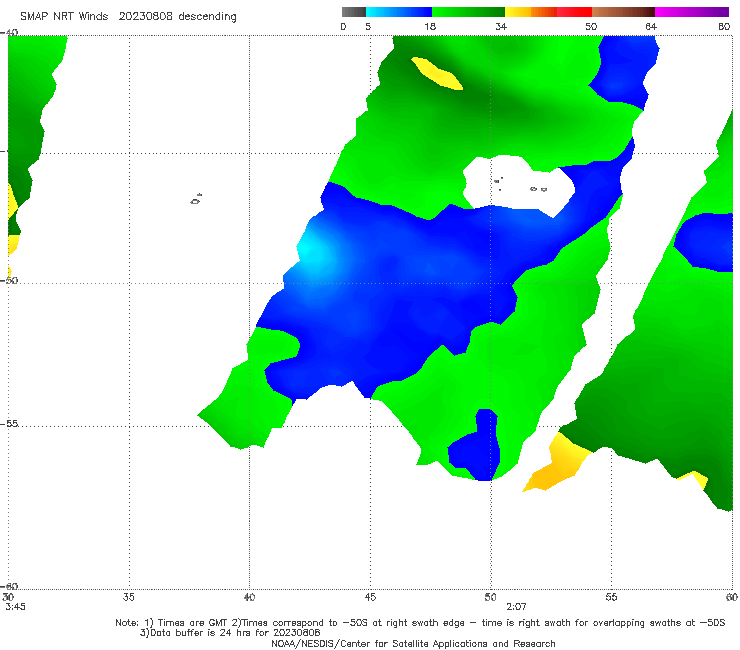The width and height of the screenshot is (740, 650).
Task: Click the swath time label '3:45'
Action: tap(15, 607)
